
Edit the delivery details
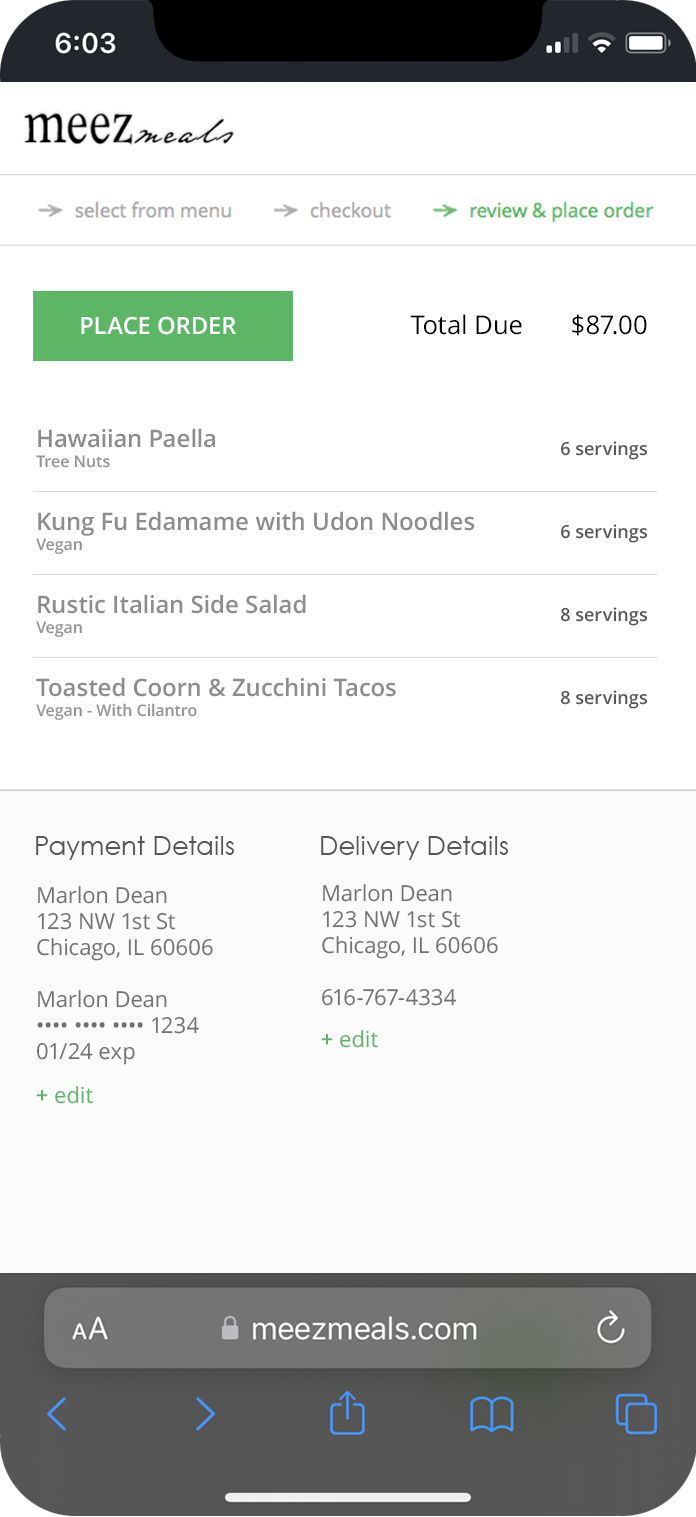click(x=350, y=1039)
